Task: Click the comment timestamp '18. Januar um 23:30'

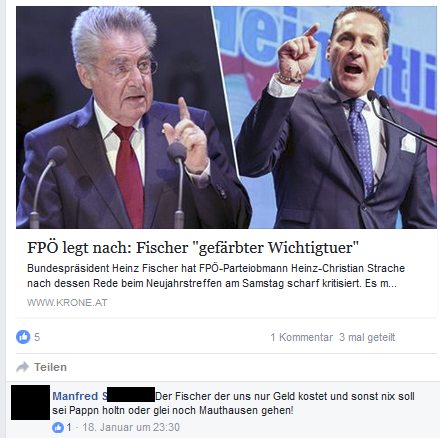Action: point(131,427)
